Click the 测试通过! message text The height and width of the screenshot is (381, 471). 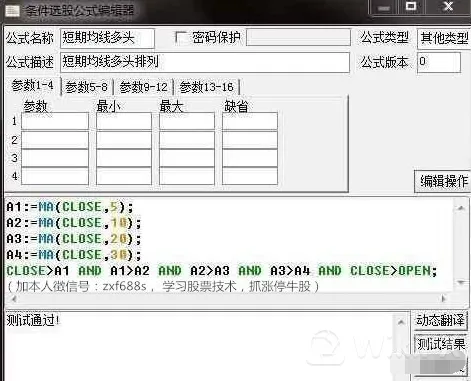33,320
